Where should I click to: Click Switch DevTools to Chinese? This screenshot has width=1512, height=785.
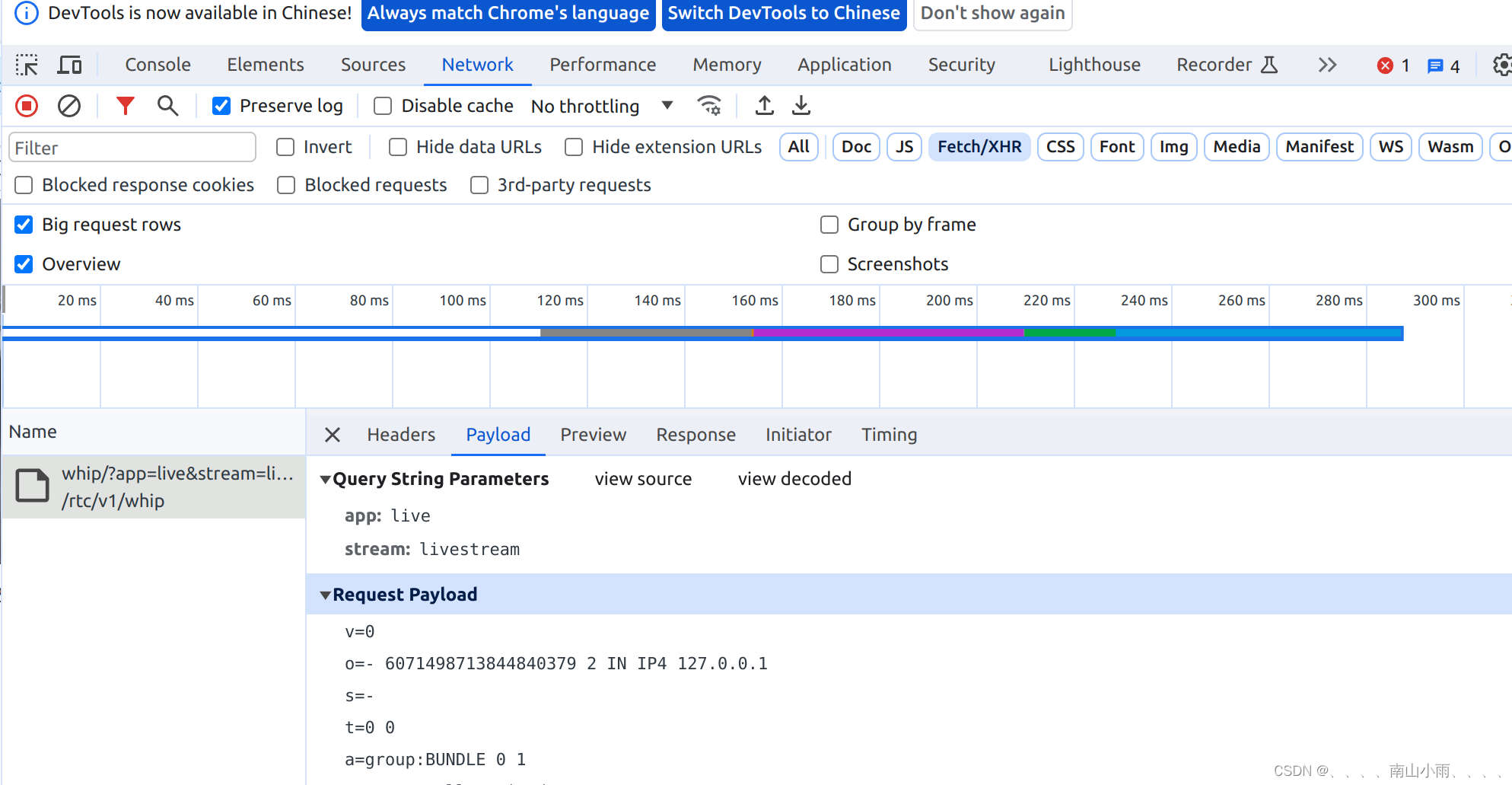click(x=784, y=14)
